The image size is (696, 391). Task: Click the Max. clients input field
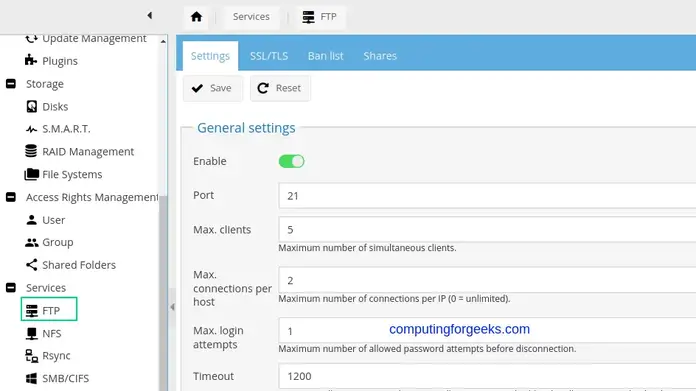[x=487, y=229]
